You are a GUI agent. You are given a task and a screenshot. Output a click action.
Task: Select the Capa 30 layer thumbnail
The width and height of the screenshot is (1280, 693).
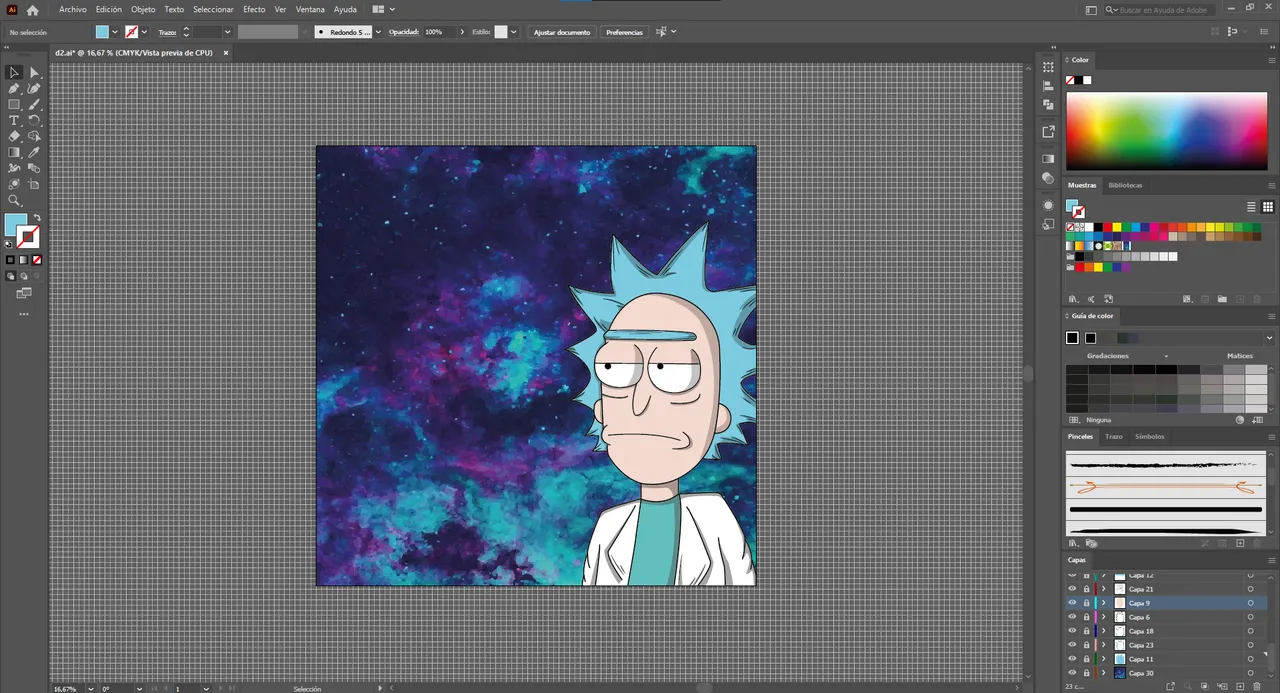1120,673
